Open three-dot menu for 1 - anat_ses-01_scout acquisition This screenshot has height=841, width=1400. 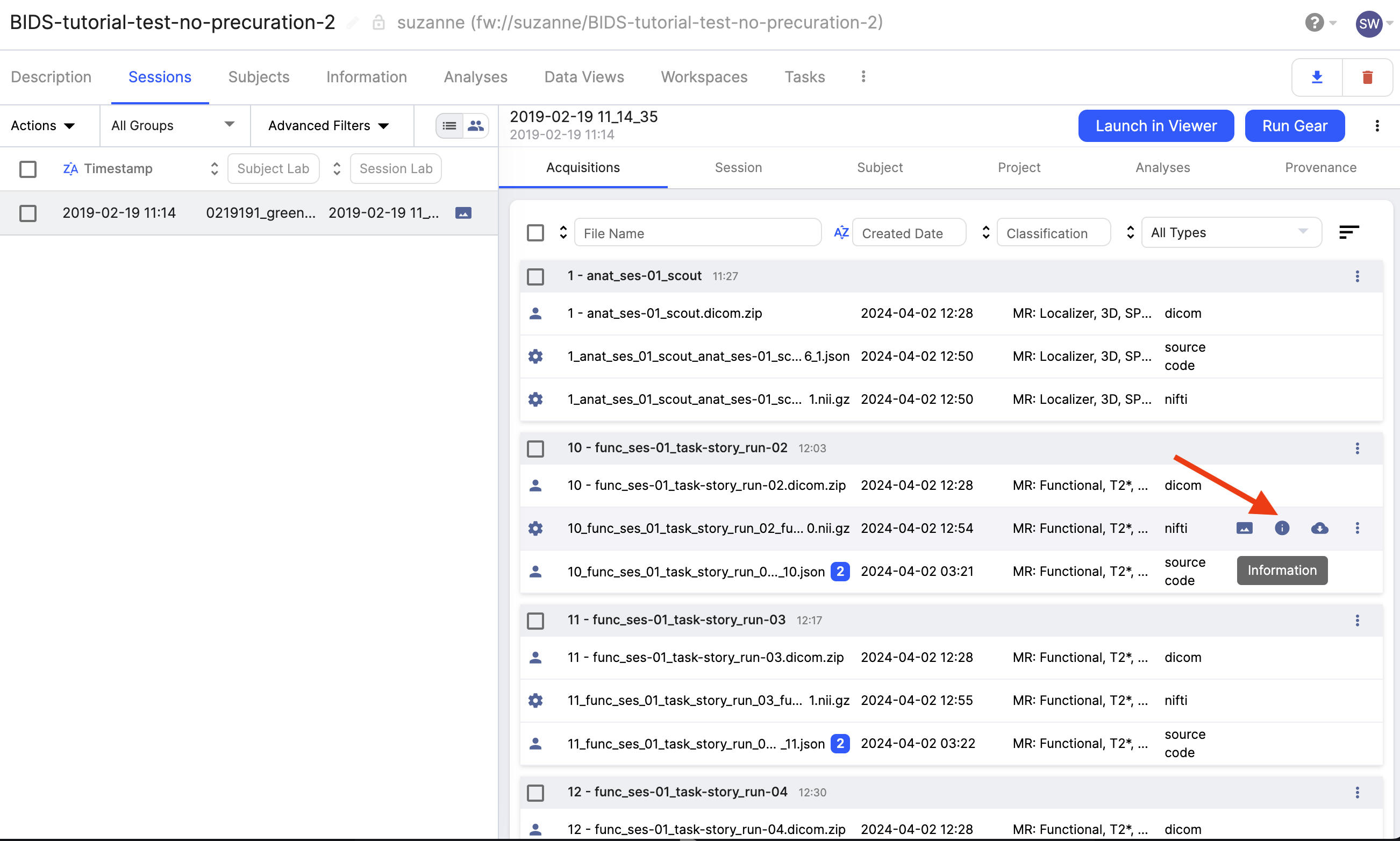click(1357, 276)
